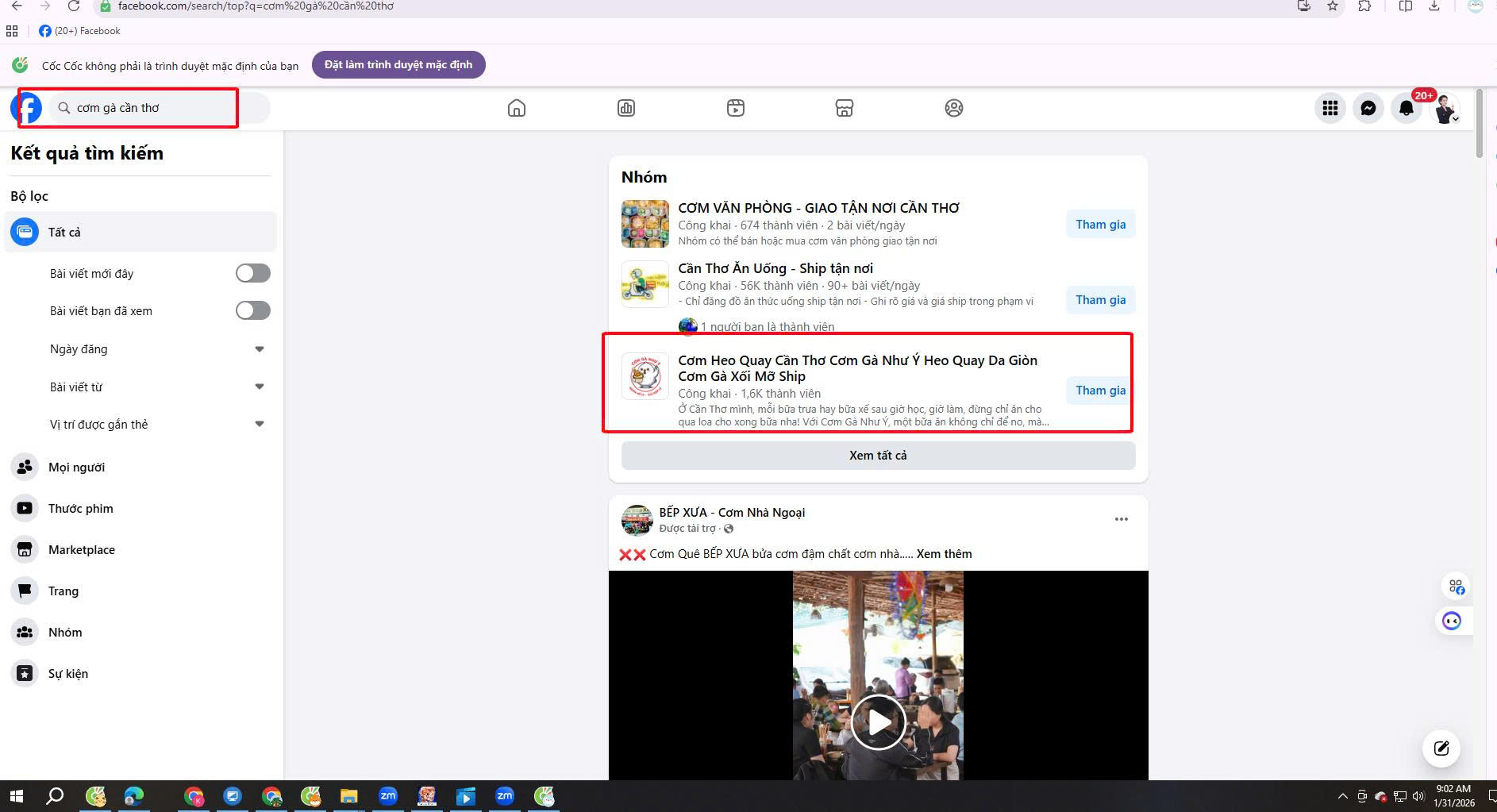Click the Xem tất cả button

coord(878,456)
